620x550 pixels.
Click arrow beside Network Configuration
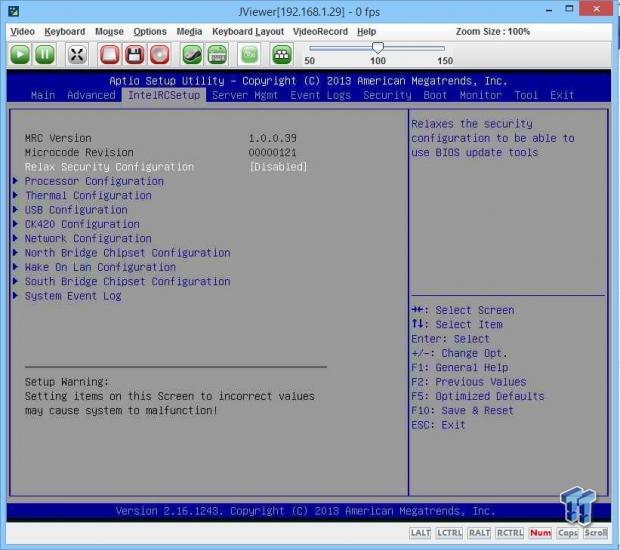point(15,238)
